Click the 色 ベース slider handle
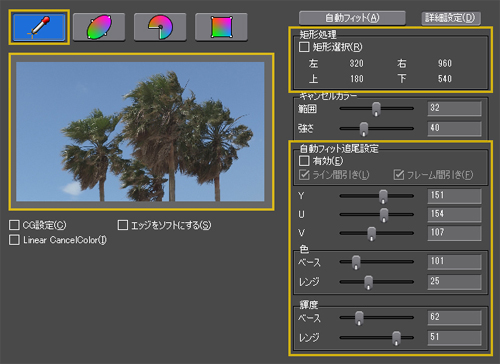 pyautogui.click(x=356, y=262)
